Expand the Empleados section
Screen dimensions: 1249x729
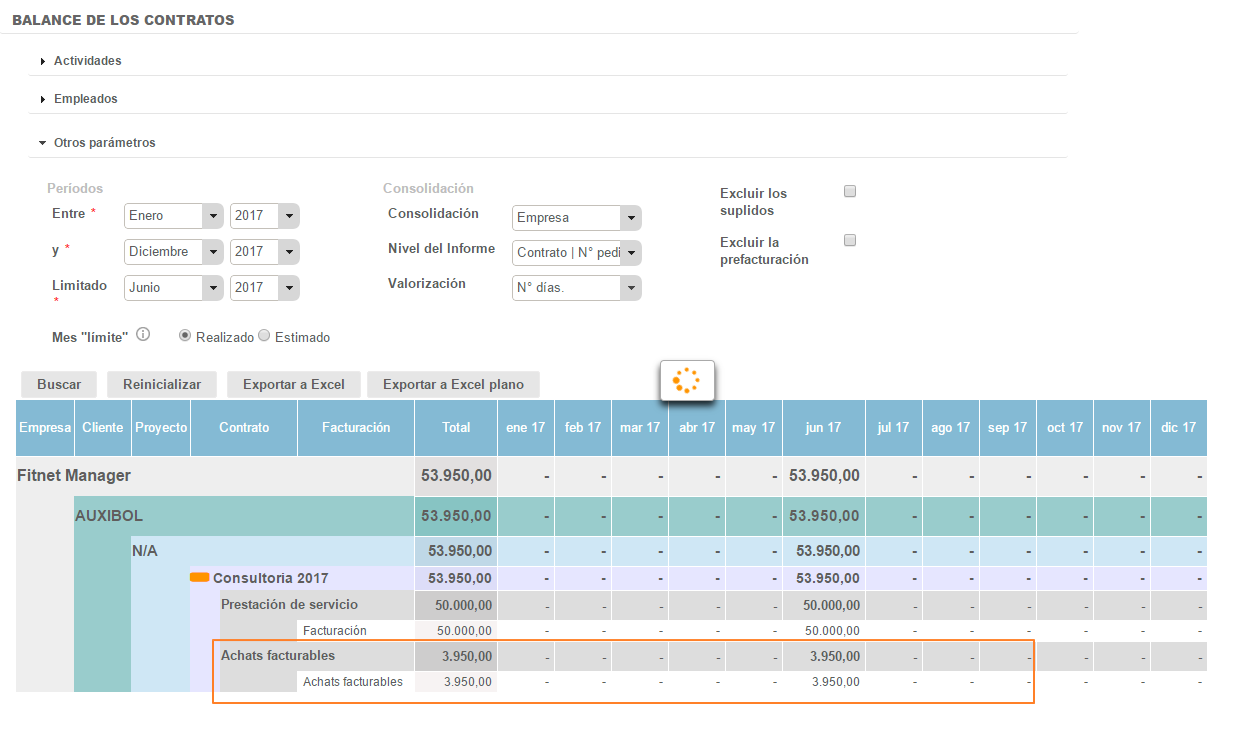(85, 99)
